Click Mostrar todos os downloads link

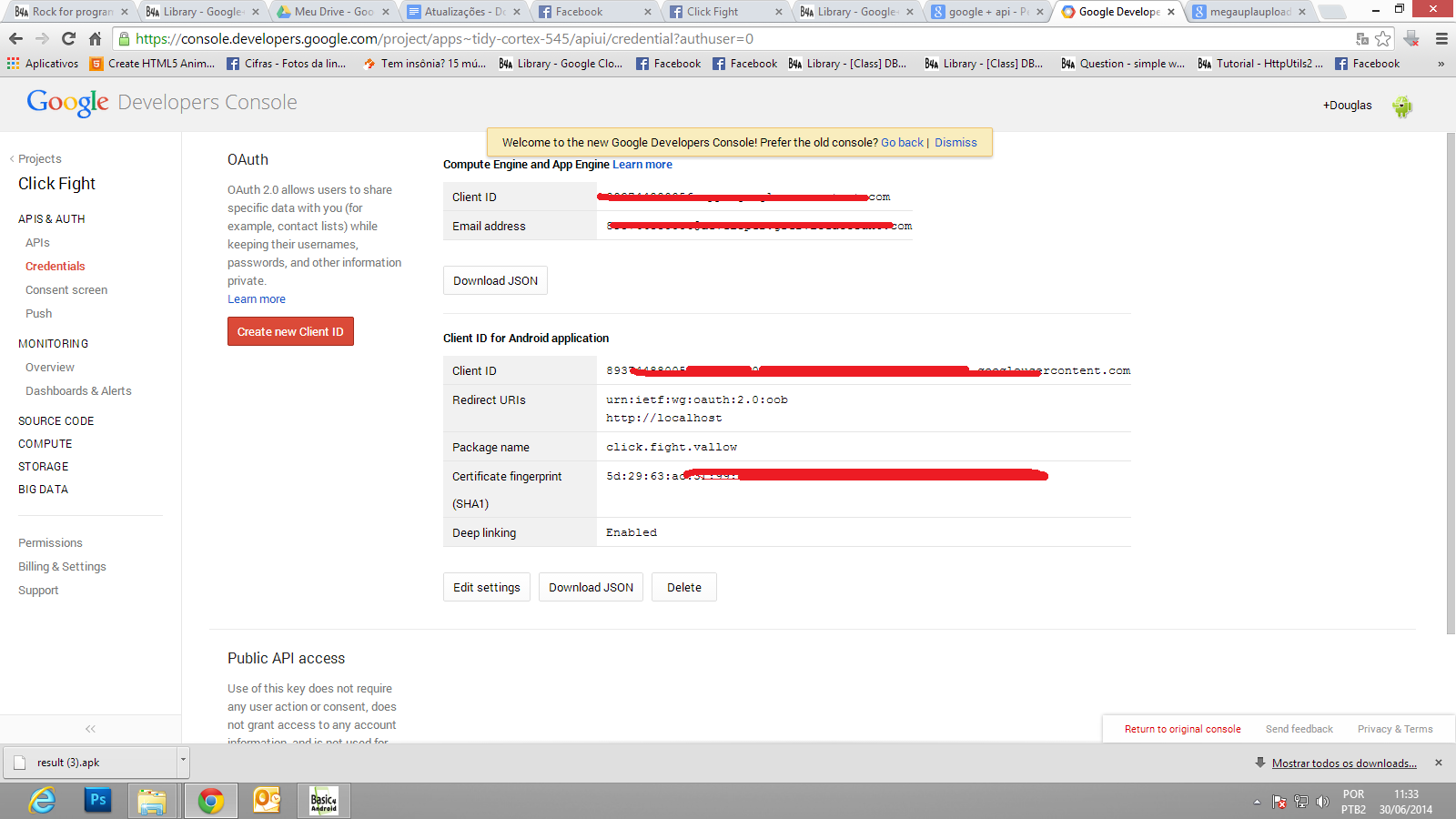1344,763
